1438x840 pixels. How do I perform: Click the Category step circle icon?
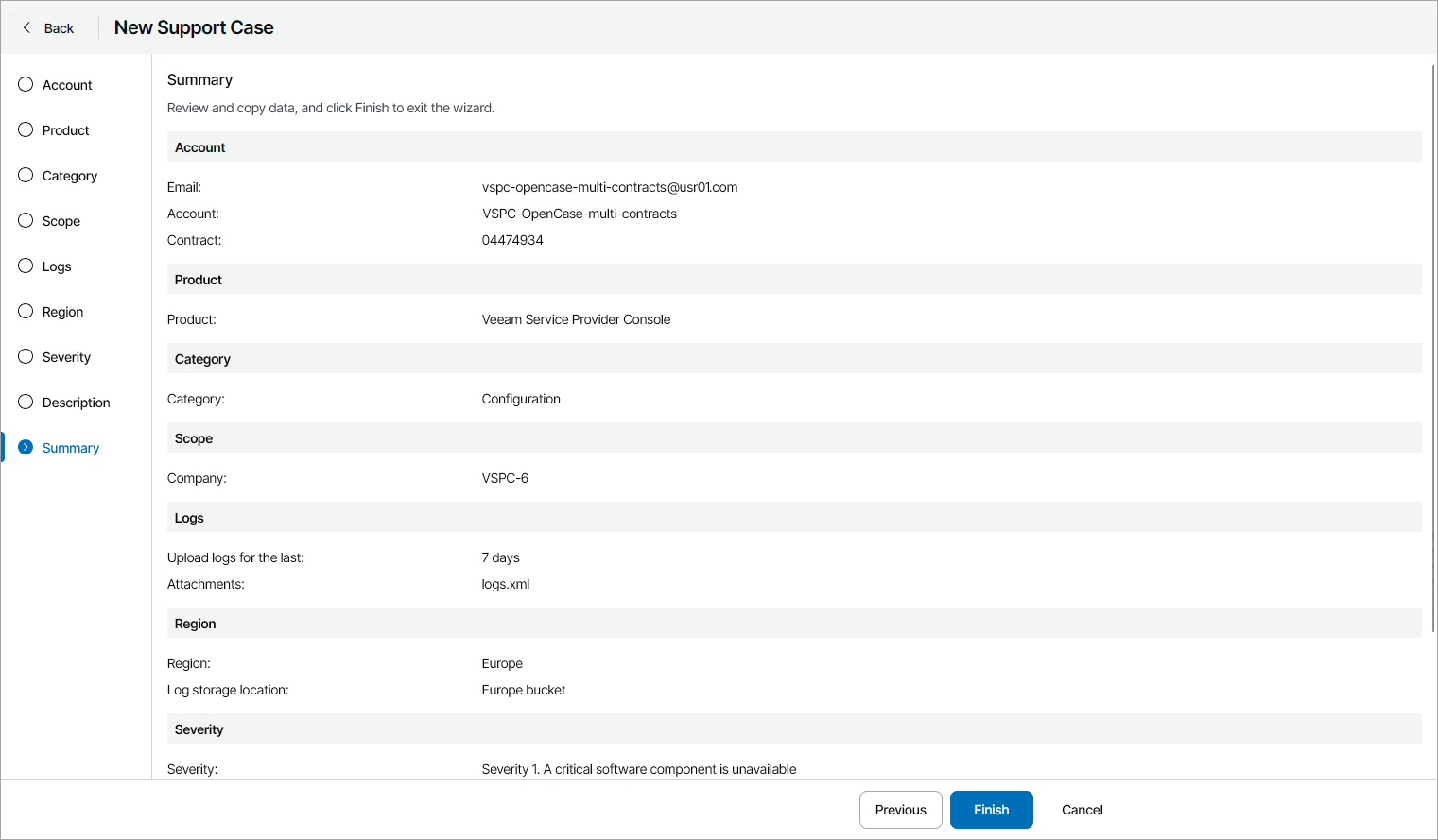tap(26, 175)
